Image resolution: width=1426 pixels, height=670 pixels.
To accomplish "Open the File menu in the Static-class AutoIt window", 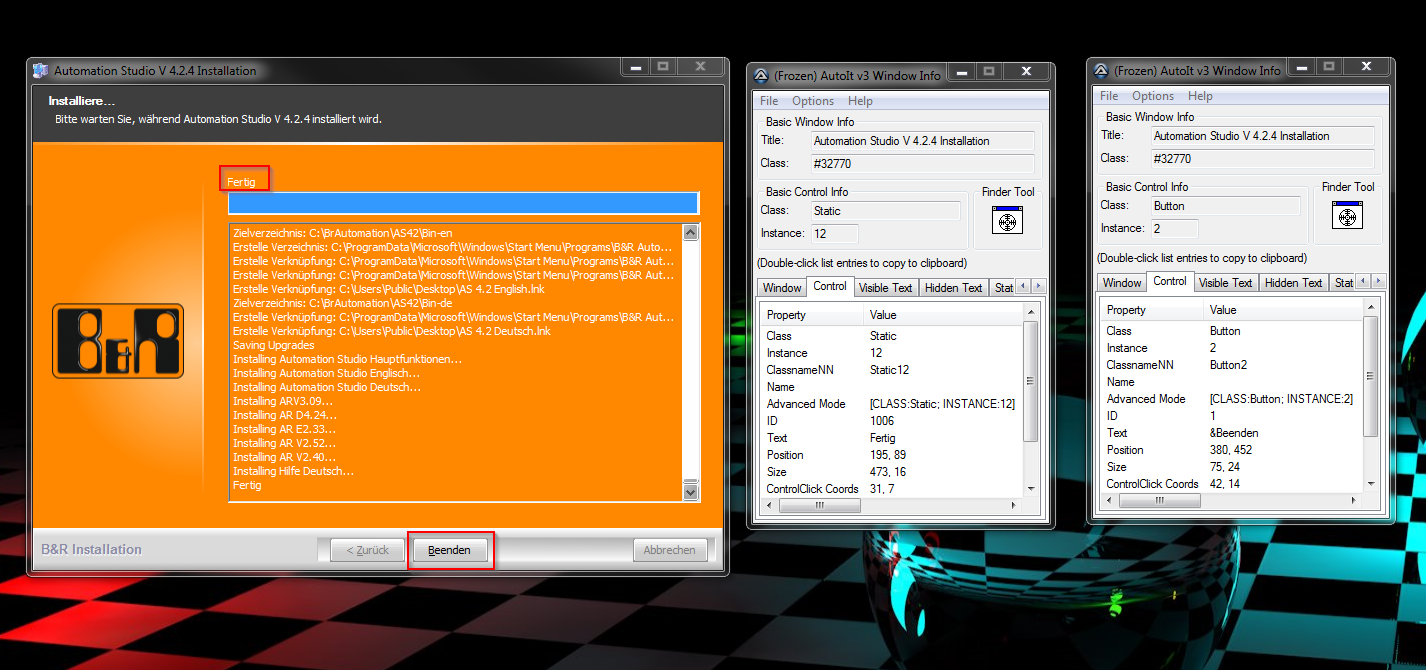I will tap(769, 101).
